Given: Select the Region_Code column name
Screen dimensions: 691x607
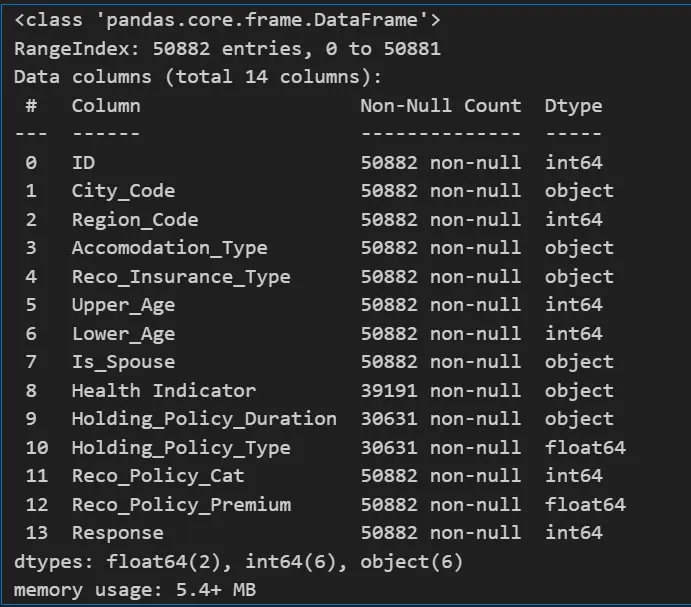Looking at the screenshot, I should click(135, 220).
